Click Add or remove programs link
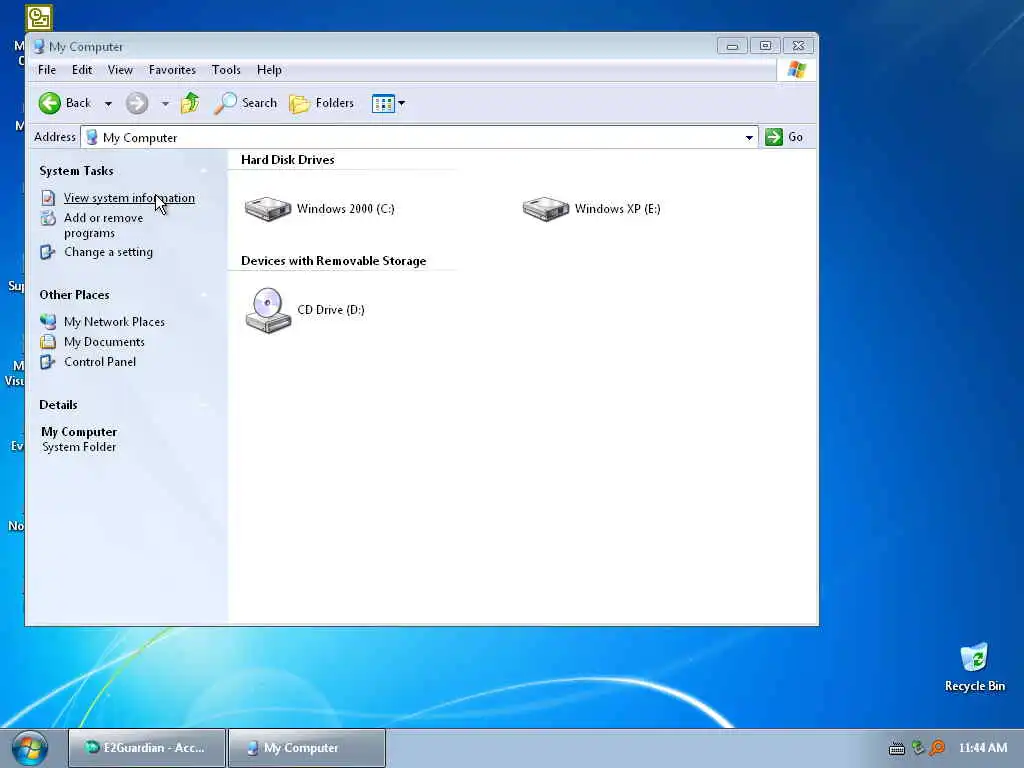 point(103,225)
